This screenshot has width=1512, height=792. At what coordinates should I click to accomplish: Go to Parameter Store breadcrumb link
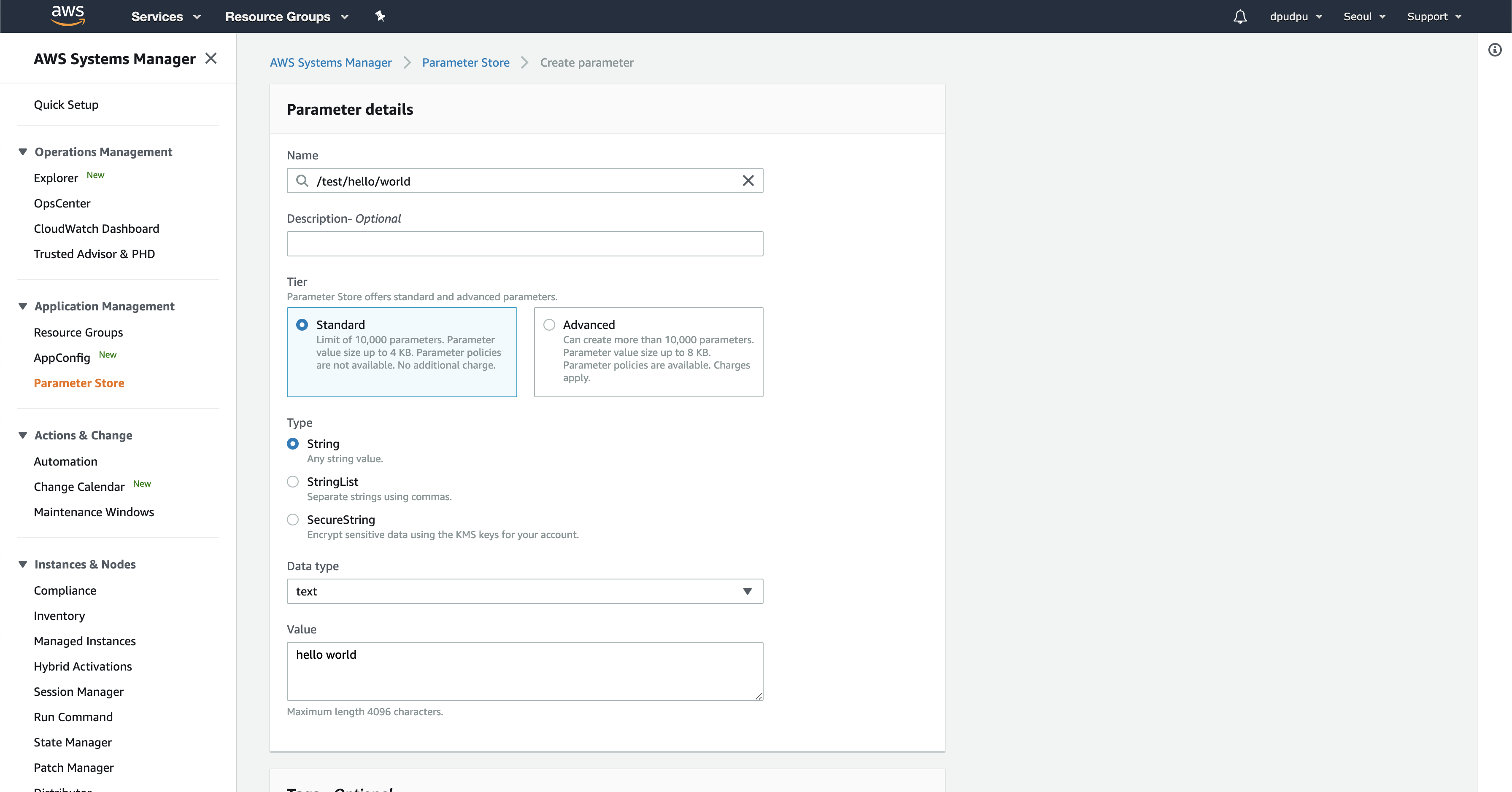(x=465, y=63)
